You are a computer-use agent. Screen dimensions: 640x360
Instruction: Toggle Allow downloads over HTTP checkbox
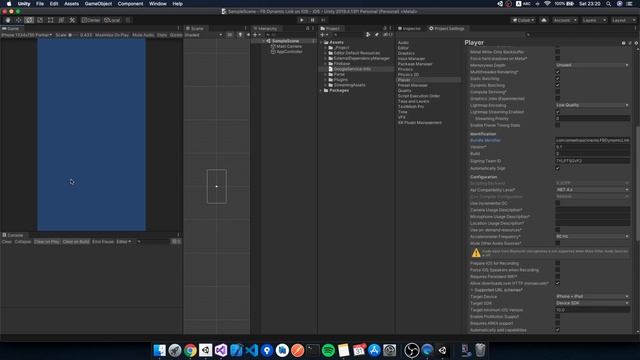click(558, 283)
